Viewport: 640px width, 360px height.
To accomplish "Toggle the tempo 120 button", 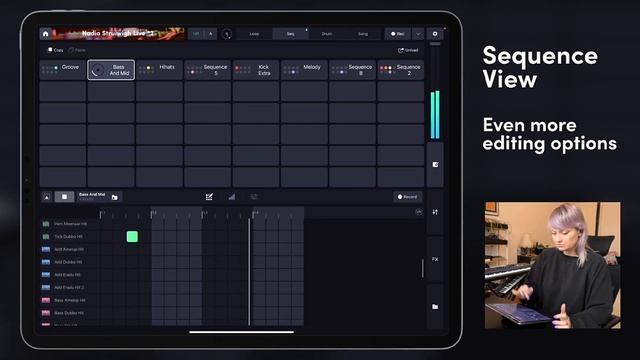I will 196,34.
